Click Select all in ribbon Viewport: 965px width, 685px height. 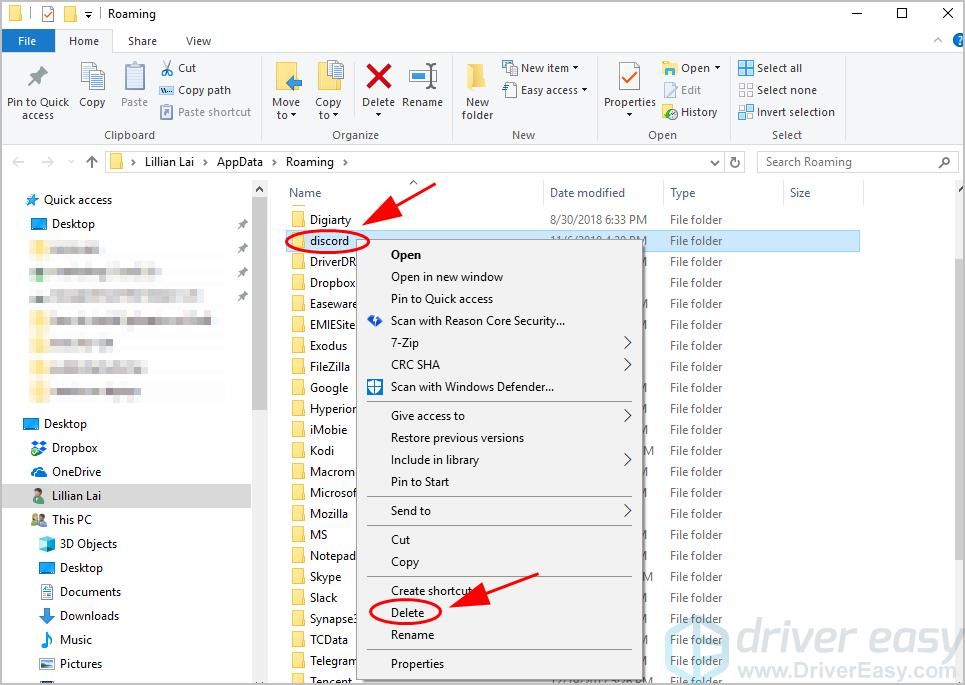tap(770, 68)
